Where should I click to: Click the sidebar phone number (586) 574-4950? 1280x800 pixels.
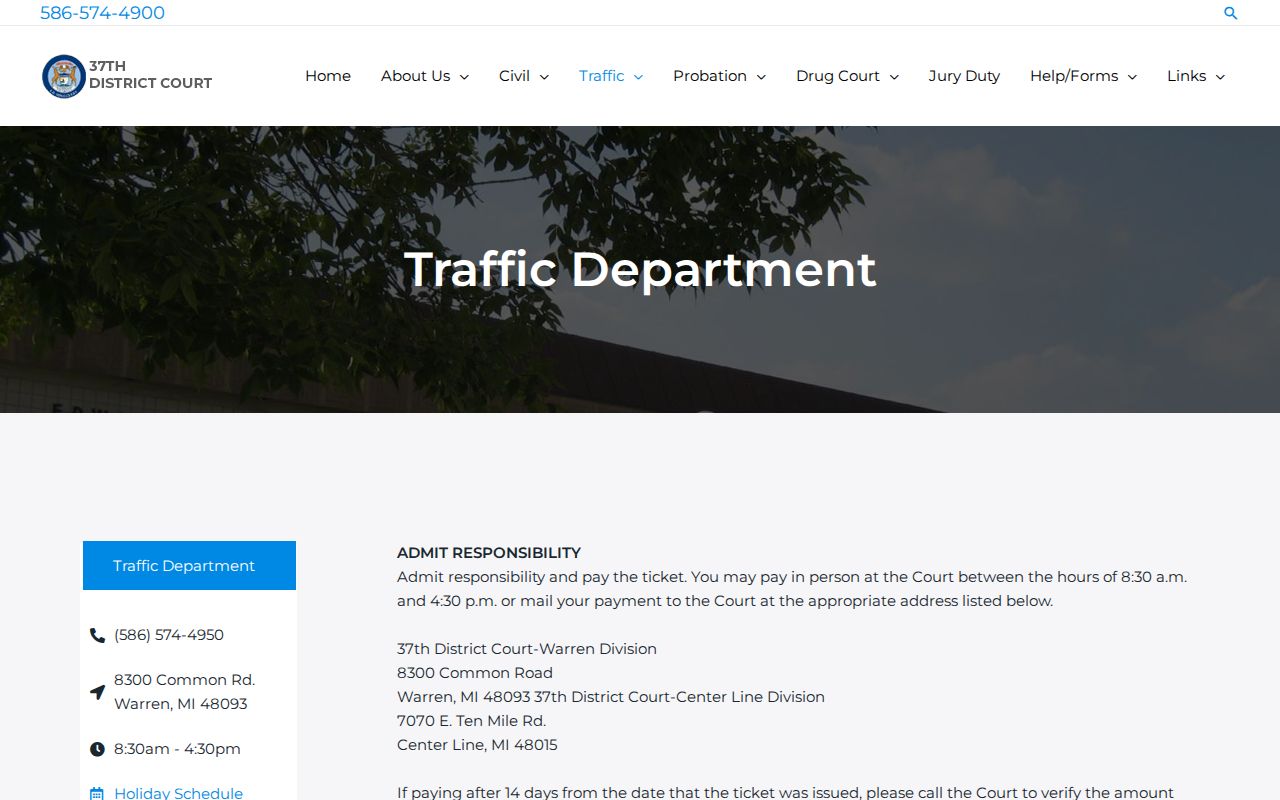point(169,635)
